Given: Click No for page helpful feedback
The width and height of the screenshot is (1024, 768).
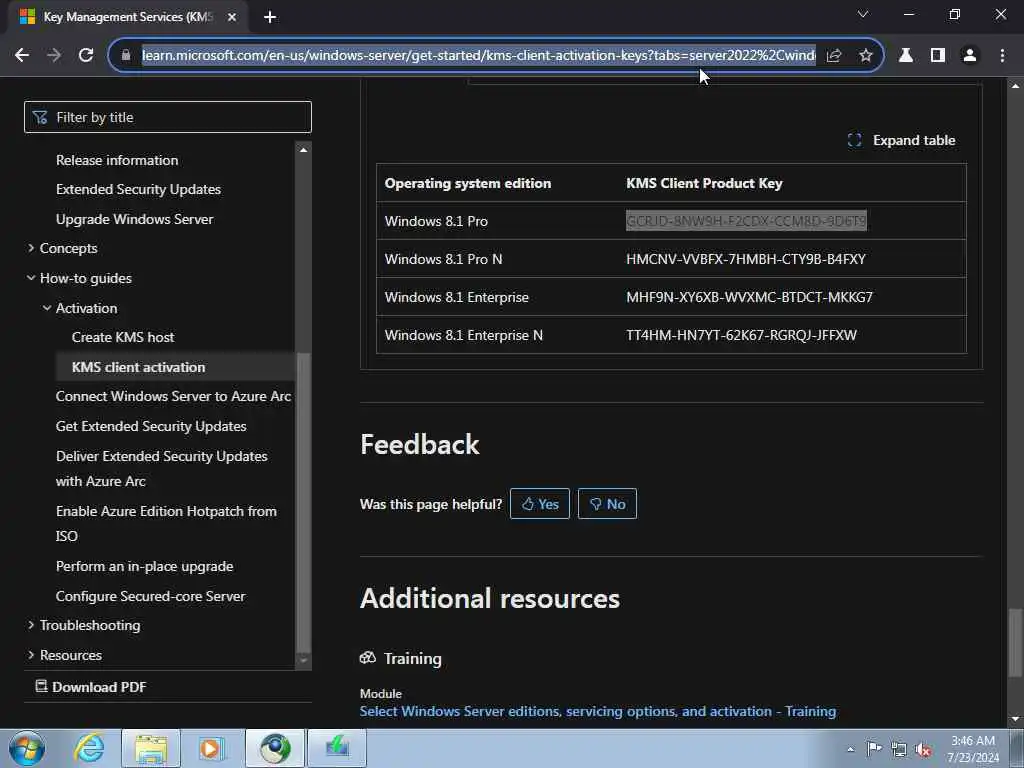Looking at the screenshot, I should coord(607,504).
